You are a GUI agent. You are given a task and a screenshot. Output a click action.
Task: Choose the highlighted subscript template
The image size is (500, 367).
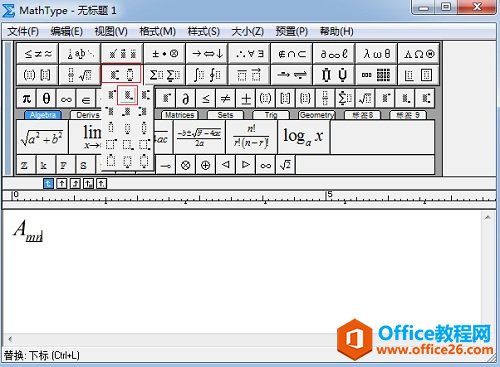[128, 95]
